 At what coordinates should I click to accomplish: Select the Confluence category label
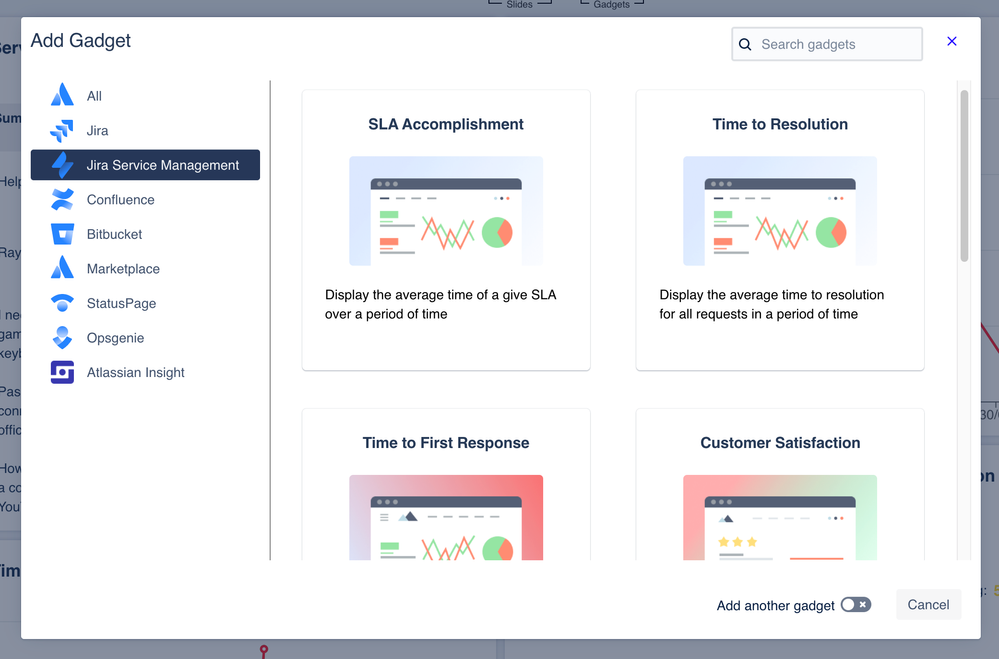120,199
